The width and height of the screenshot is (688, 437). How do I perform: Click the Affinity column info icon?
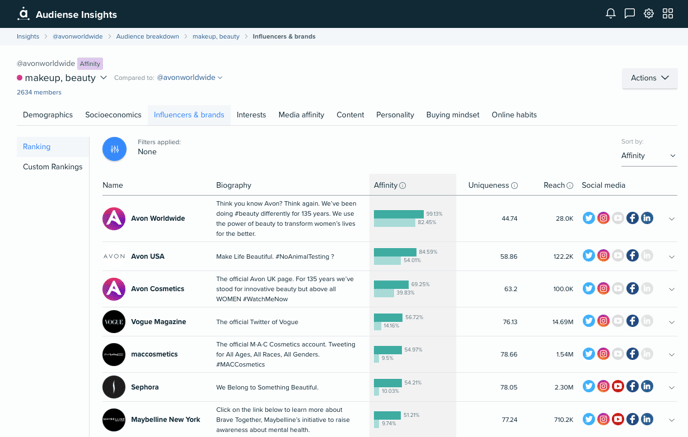tap(402, 186)
